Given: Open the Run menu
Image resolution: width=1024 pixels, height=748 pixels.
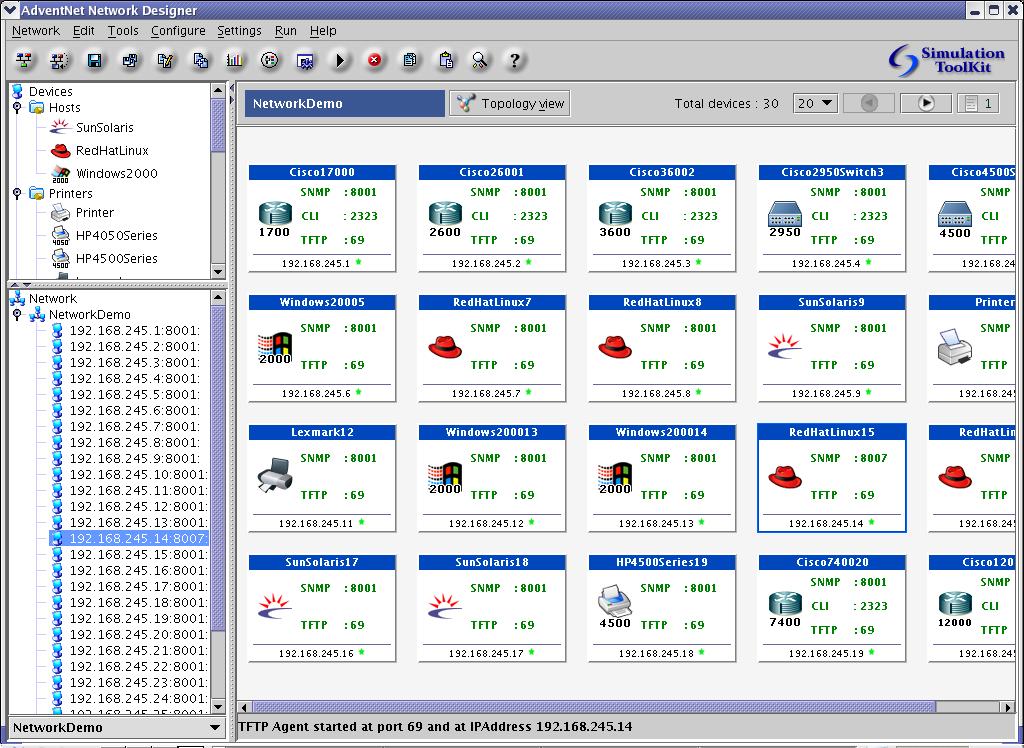Looking at the screenshot, I should (285, 31).
